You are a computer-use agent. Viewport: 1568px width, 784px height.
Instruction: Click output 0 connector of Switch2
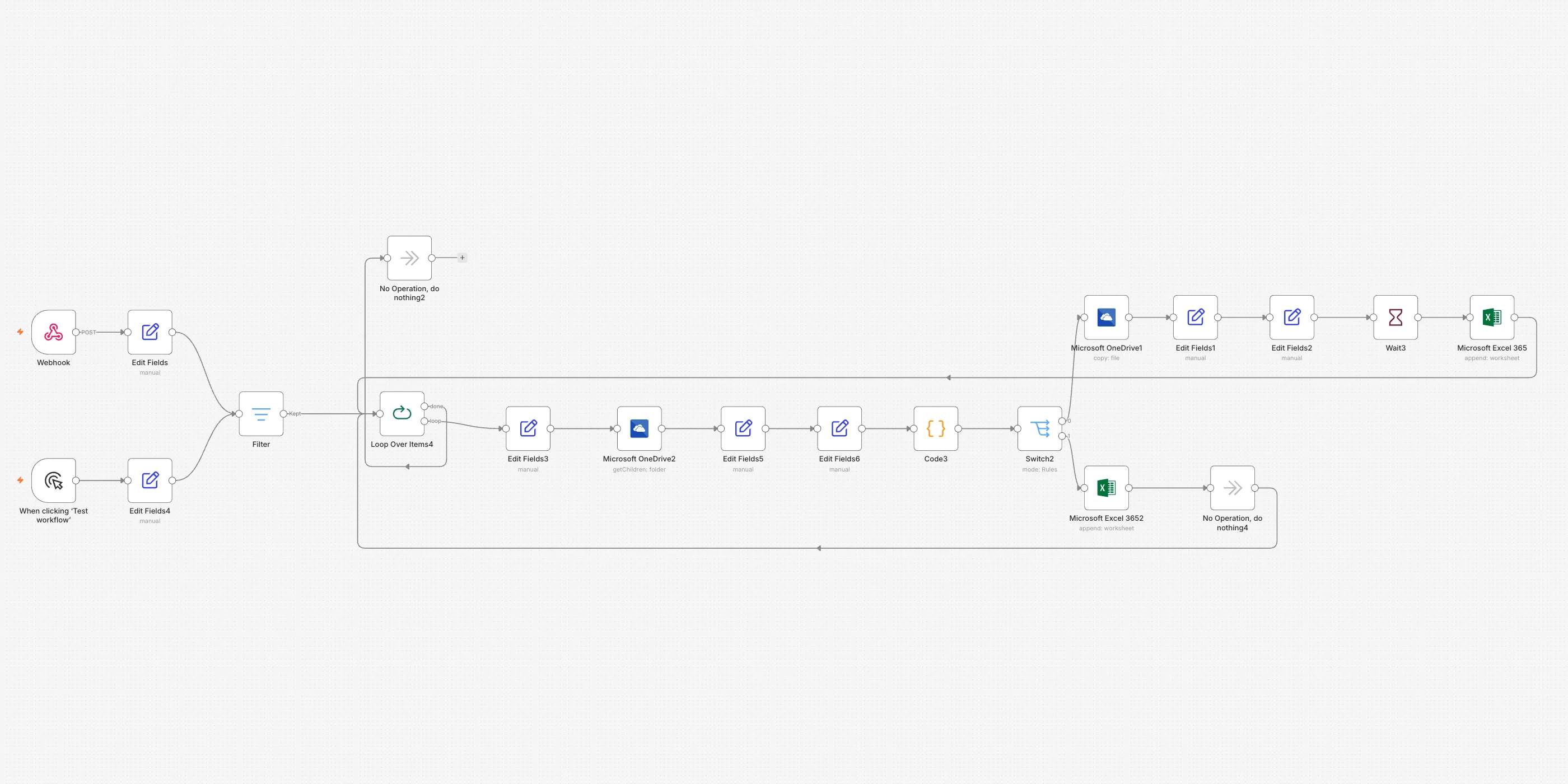(x=1062, y=421)
